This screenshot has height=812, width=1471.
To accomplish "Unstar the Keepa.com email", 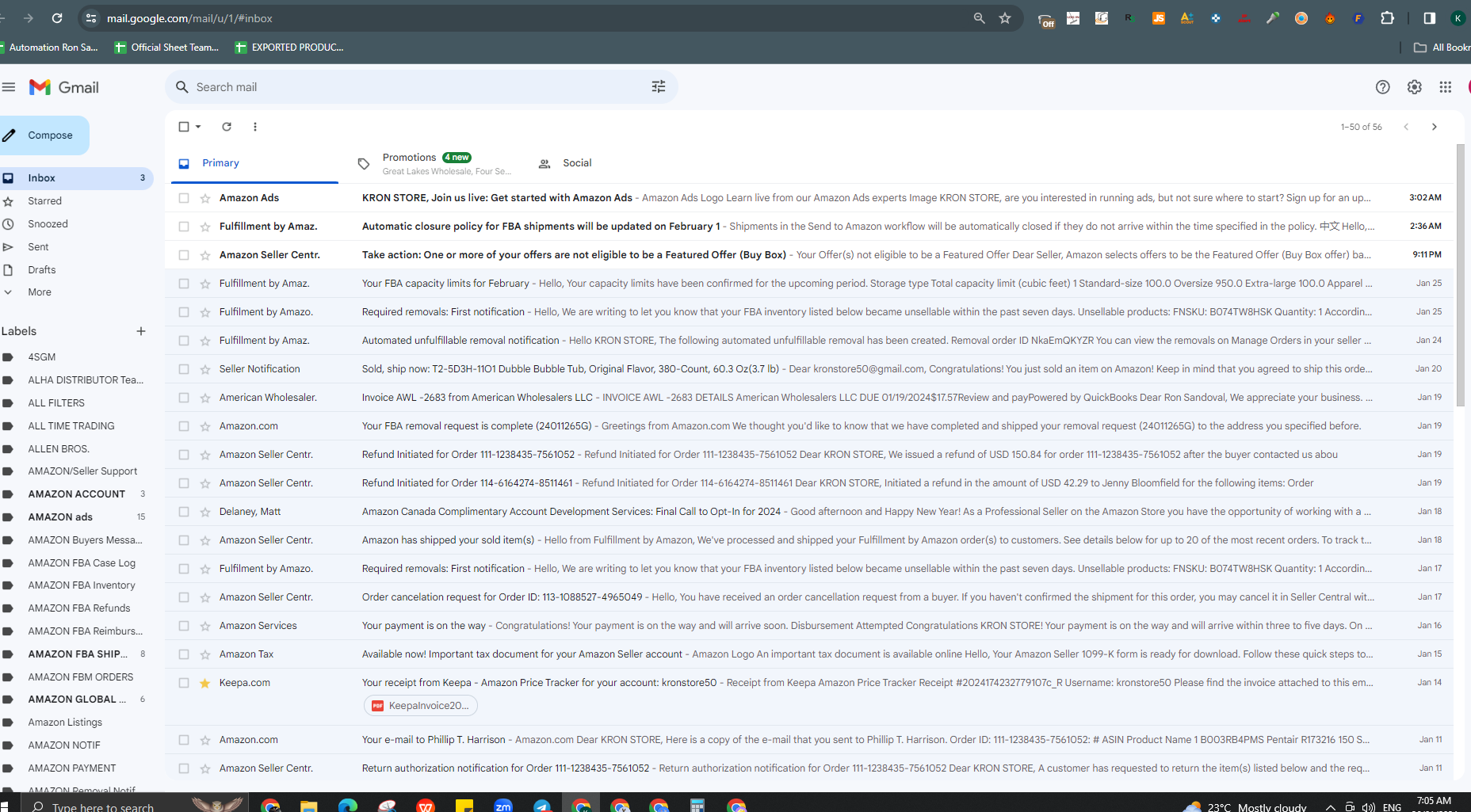I will coord(205,683).
